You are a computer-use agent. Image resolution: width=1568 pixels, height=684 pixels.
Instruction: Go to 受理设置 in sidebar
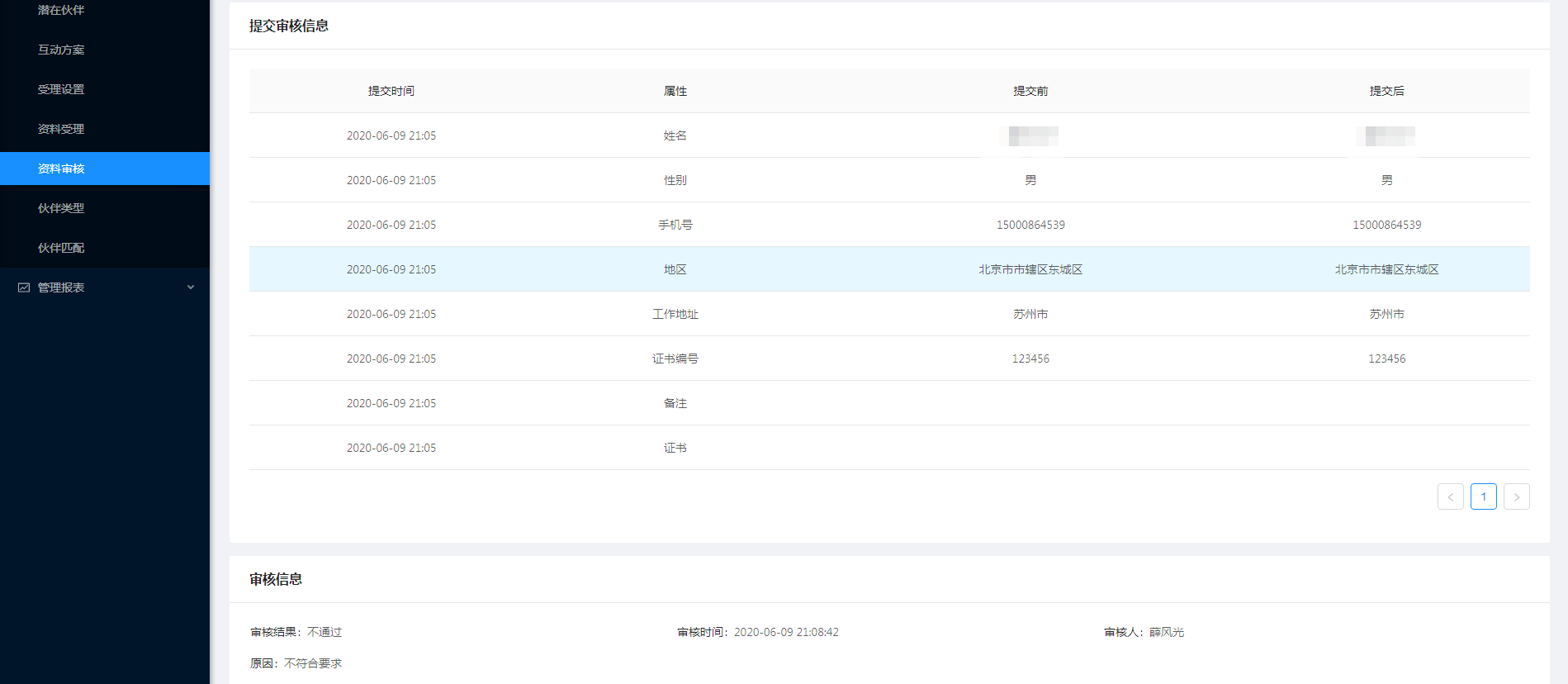point(61,89)
